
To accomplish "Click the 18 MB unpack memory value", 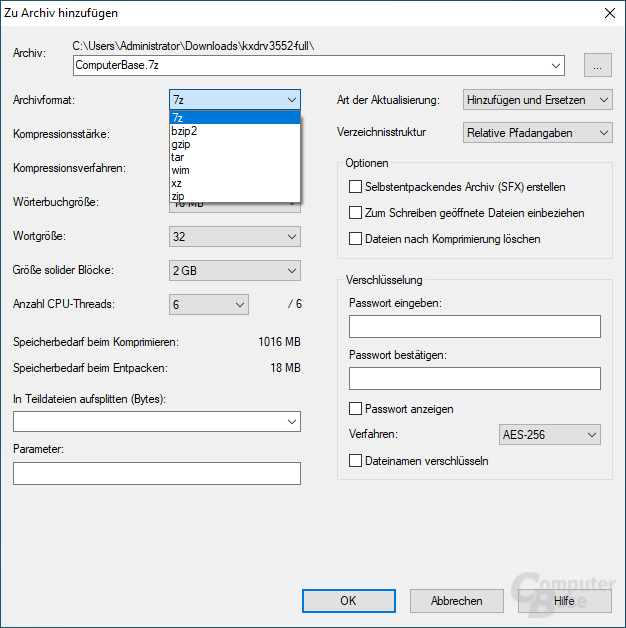I will (285, 368).
